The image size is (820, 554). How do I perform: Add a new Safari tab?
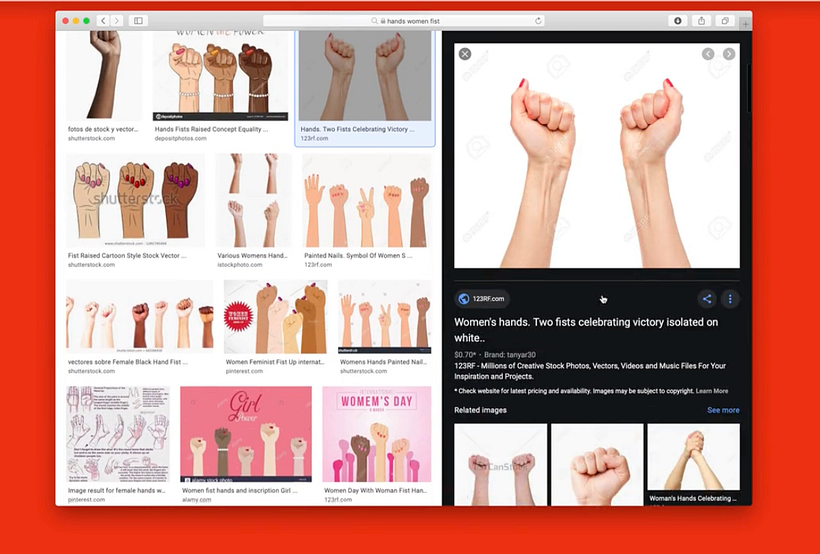[x=745, y=23]
